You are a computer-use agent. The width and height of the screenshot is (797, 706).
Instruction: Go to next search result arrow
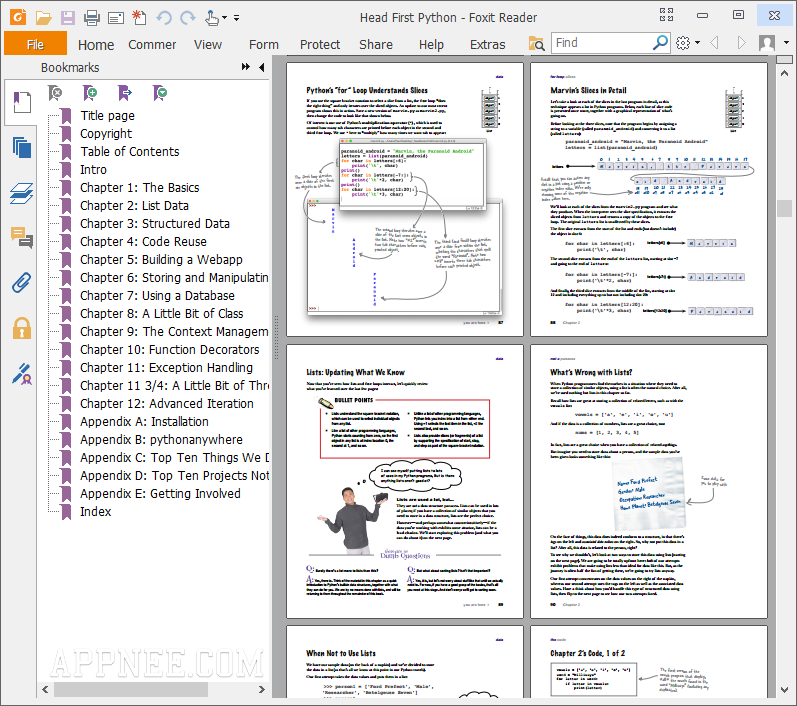click(742, 43)
